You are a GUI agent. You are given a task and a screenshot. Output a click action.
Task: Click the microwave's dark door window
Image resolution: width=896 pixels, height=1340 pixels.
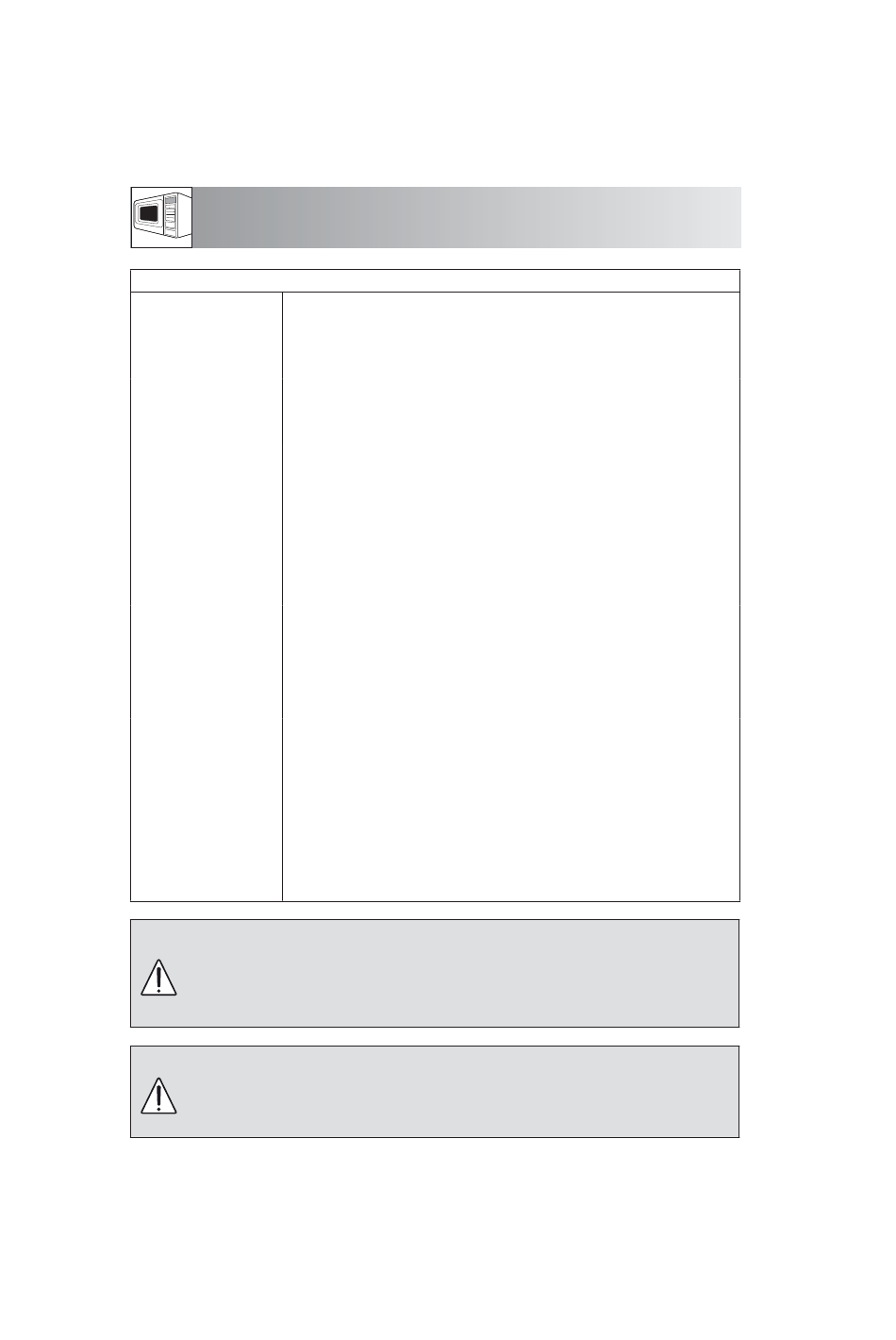point(149,215)
